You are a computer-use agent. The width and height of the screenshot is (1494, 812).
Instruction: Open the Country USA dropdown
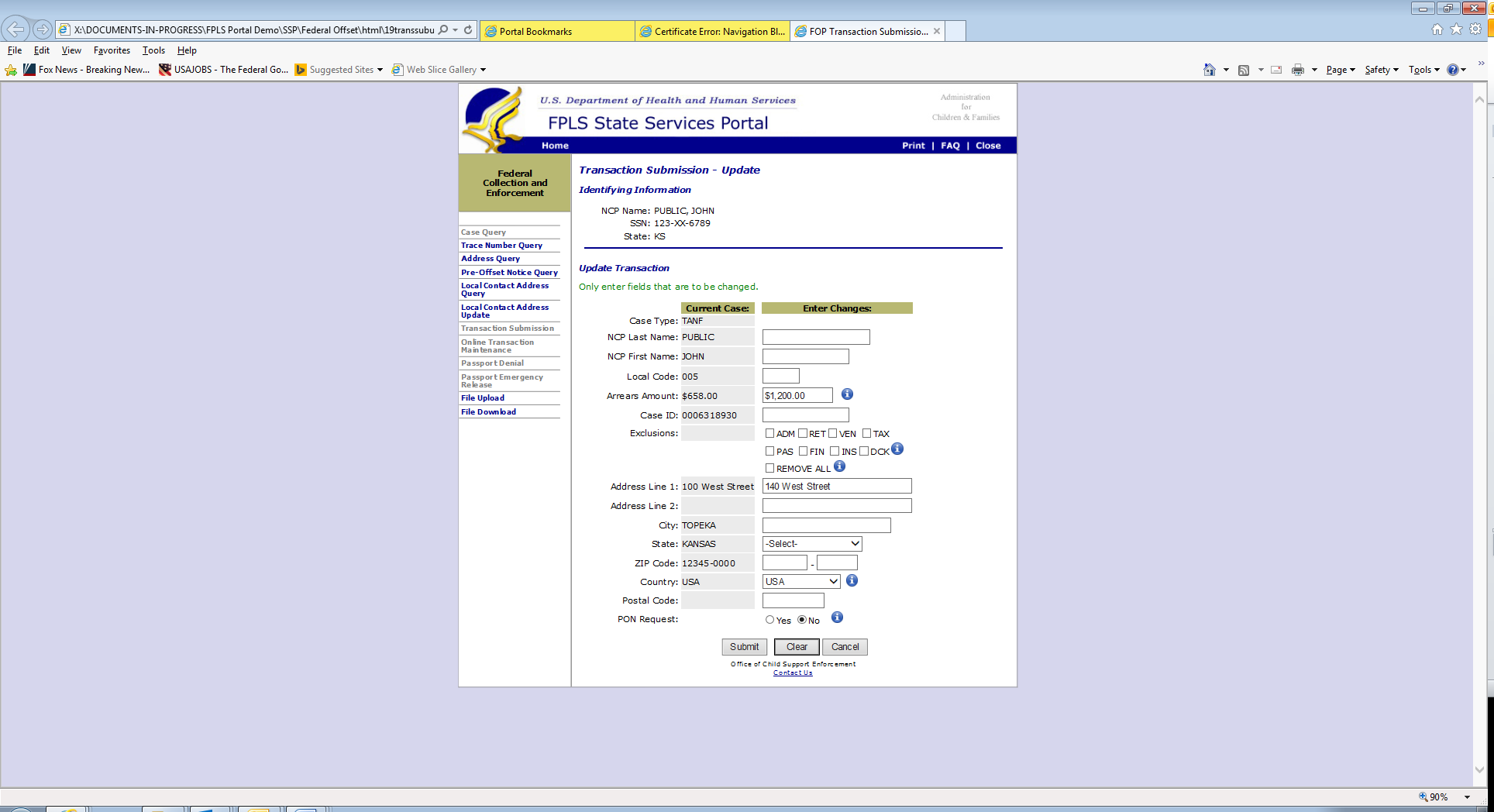pyautogui.click(x=801, y=582)
